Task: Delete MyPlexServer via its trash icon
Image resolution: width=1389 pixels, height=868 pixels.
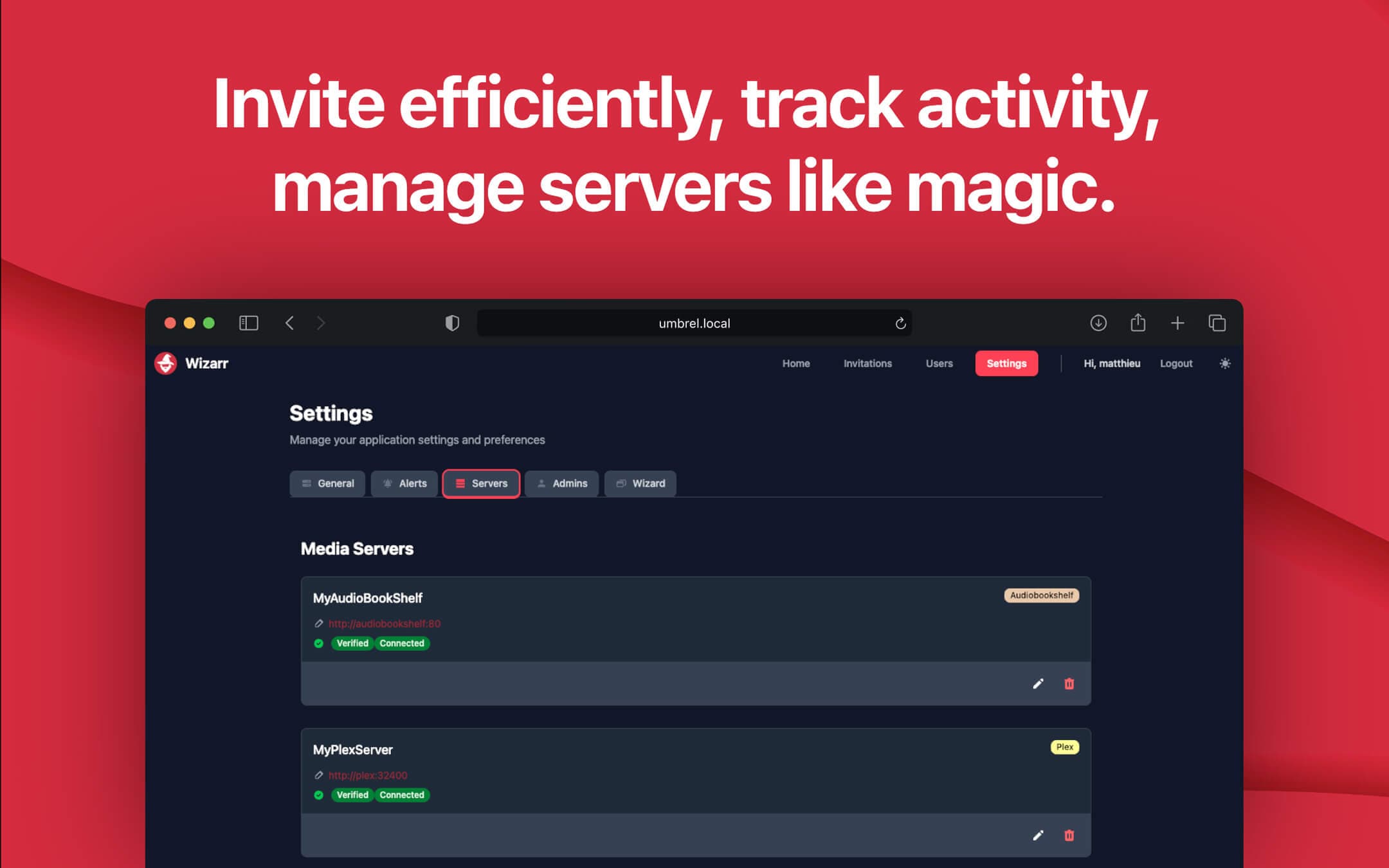Action: click(1069, 836)
